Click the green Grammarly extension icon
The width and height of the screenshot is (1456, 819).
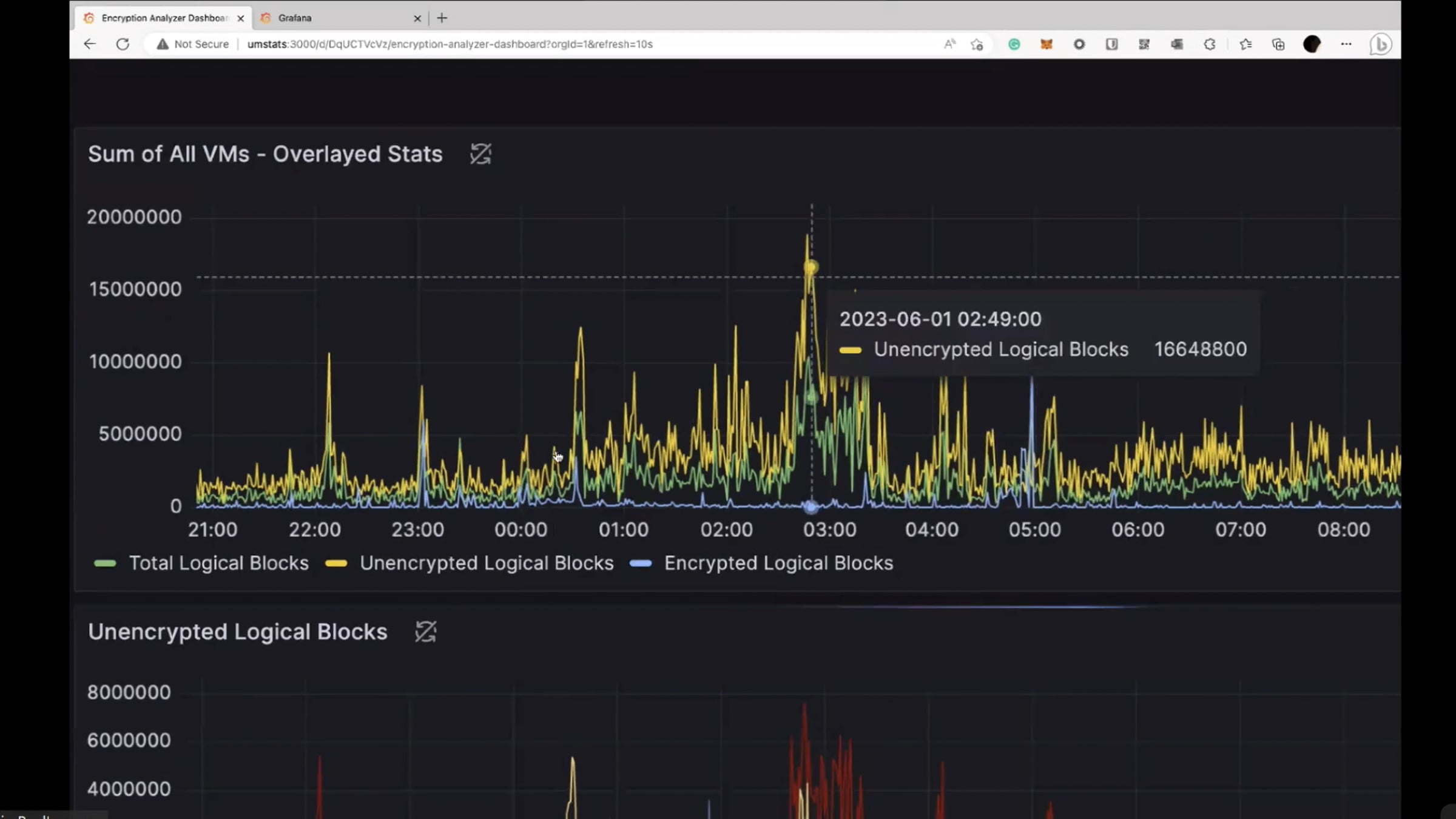1014,44
